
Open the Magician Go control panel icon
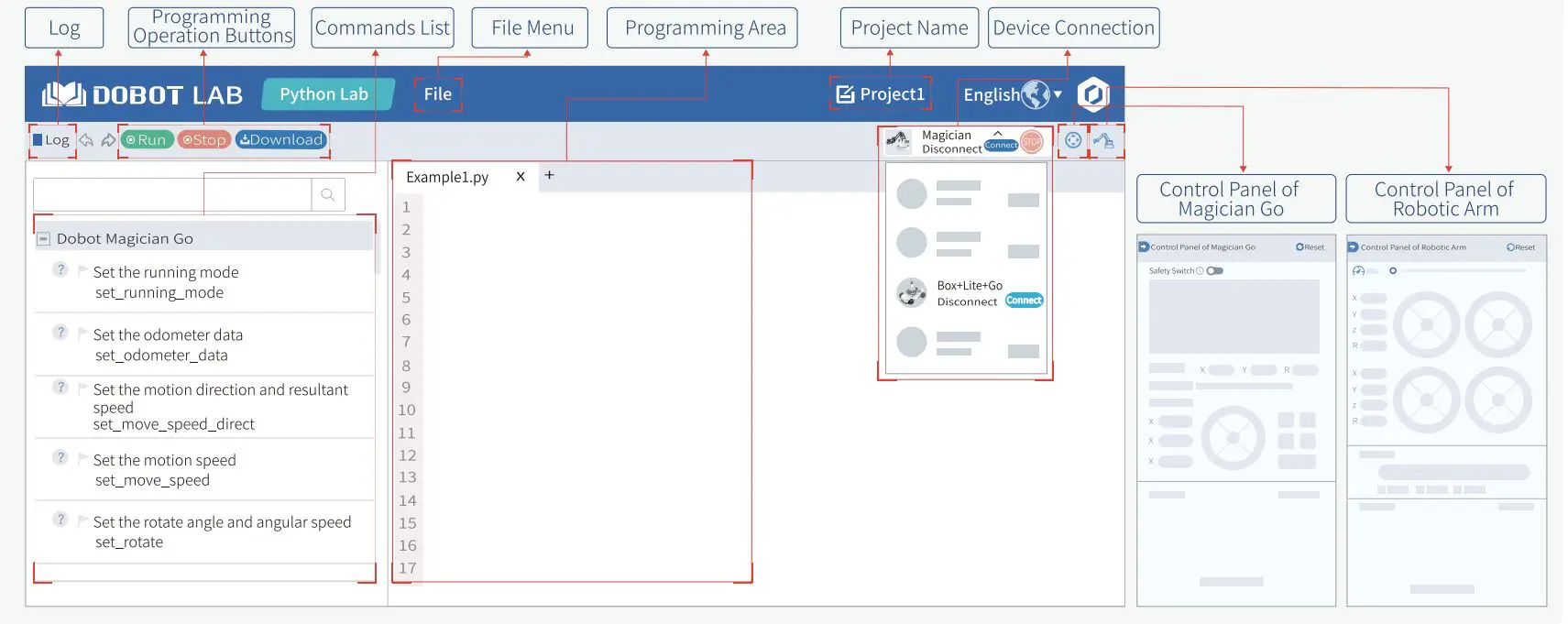[1073, 140]
